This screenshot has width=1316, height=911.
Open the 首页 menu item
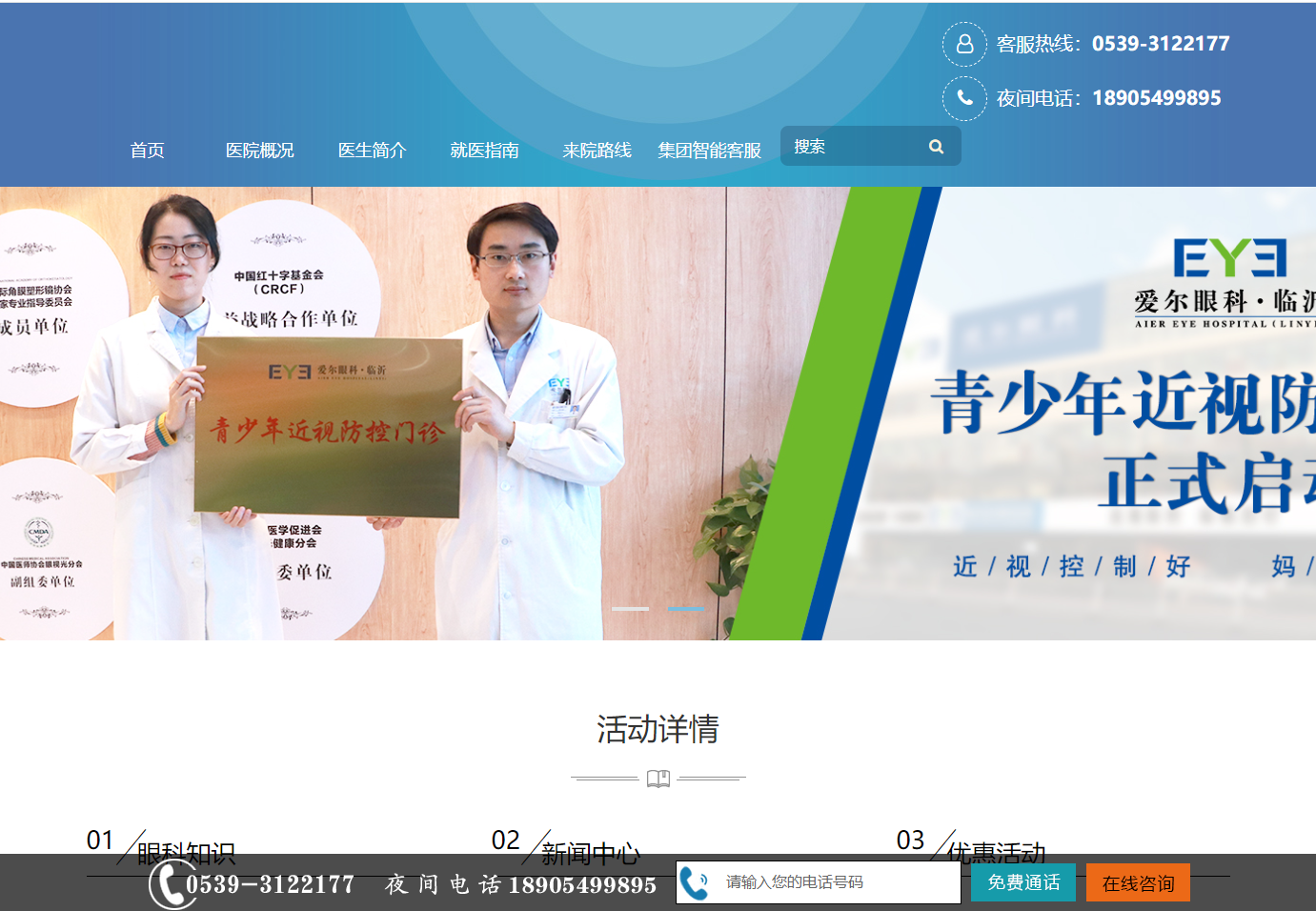click(x=148, y=151)
